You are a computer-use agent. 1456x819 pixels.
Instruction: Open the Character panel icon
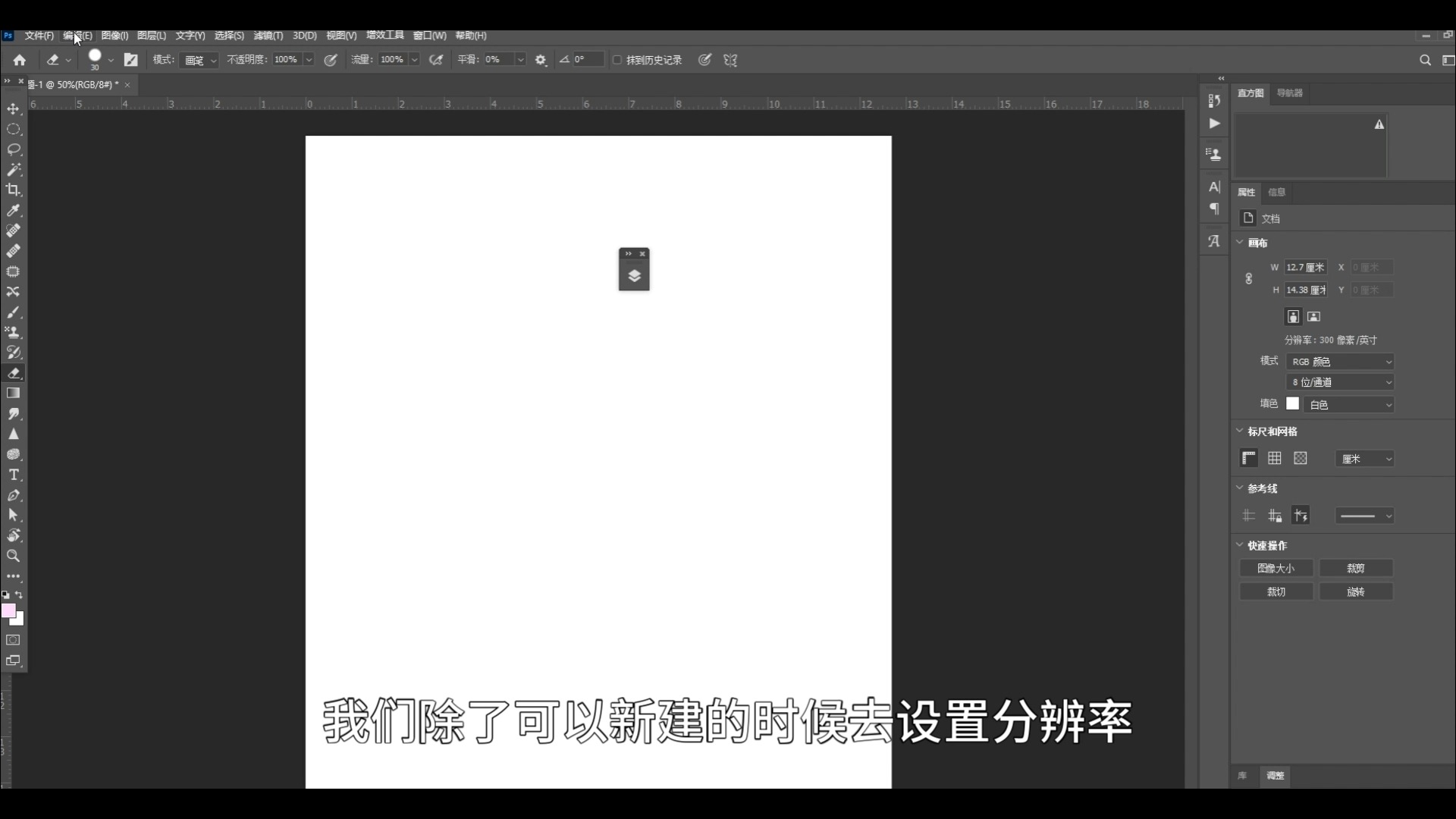(x=1214, y=187)
